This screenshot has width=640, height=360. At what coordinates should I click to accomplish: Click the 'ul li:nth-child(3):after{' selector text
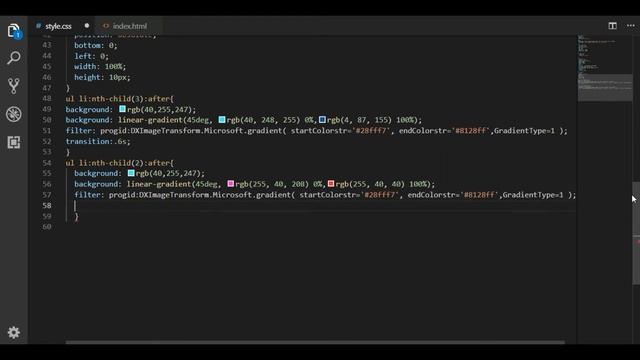(x=120, y=98)
